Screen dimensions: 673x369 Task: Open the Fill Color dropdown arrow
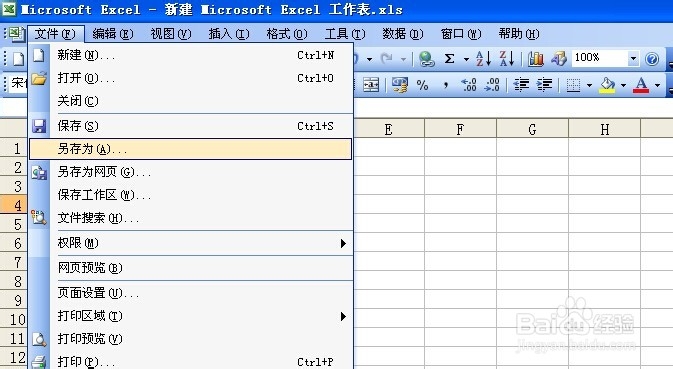[623, 85]
